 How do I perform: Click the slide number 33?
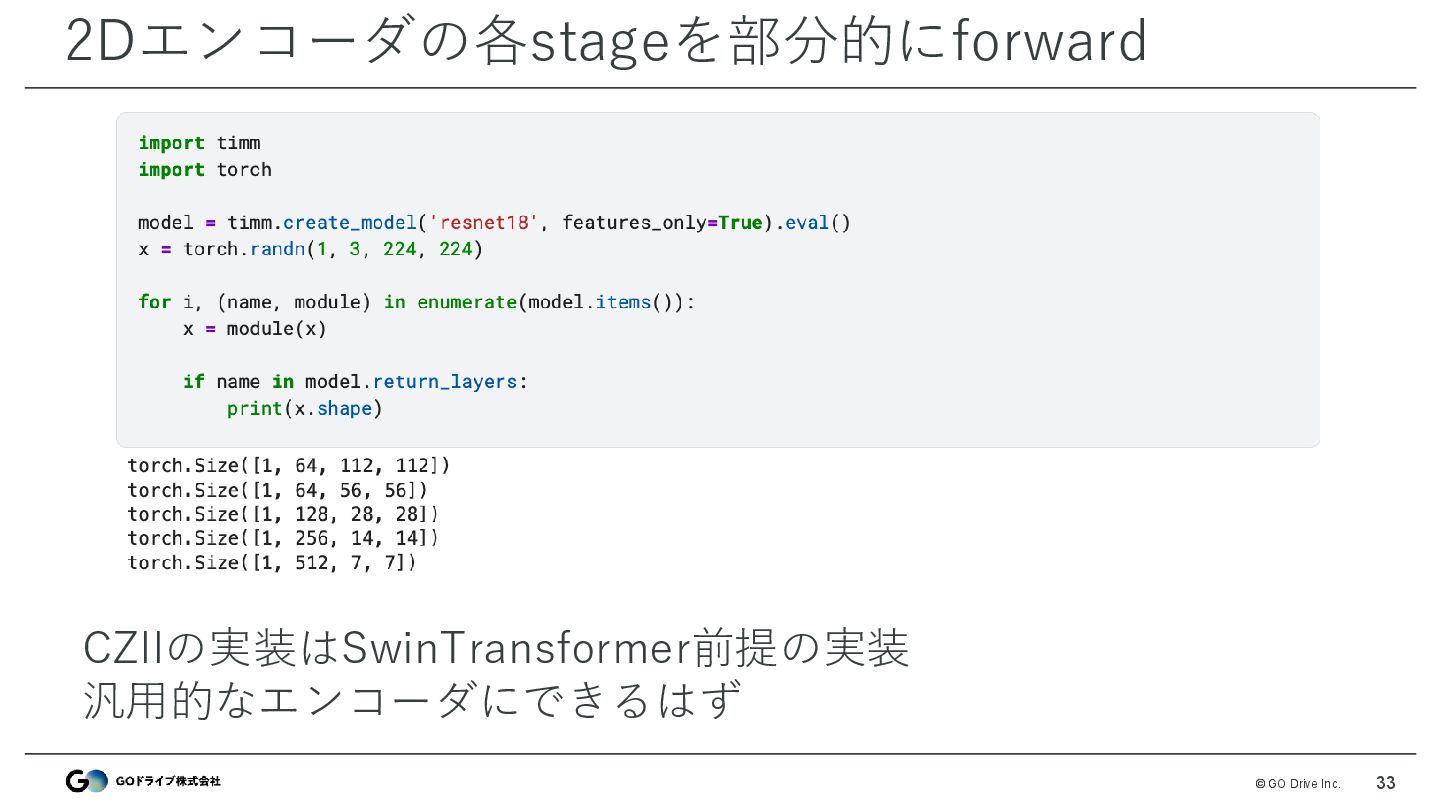pyautogui.click(x=1386, y=783)
